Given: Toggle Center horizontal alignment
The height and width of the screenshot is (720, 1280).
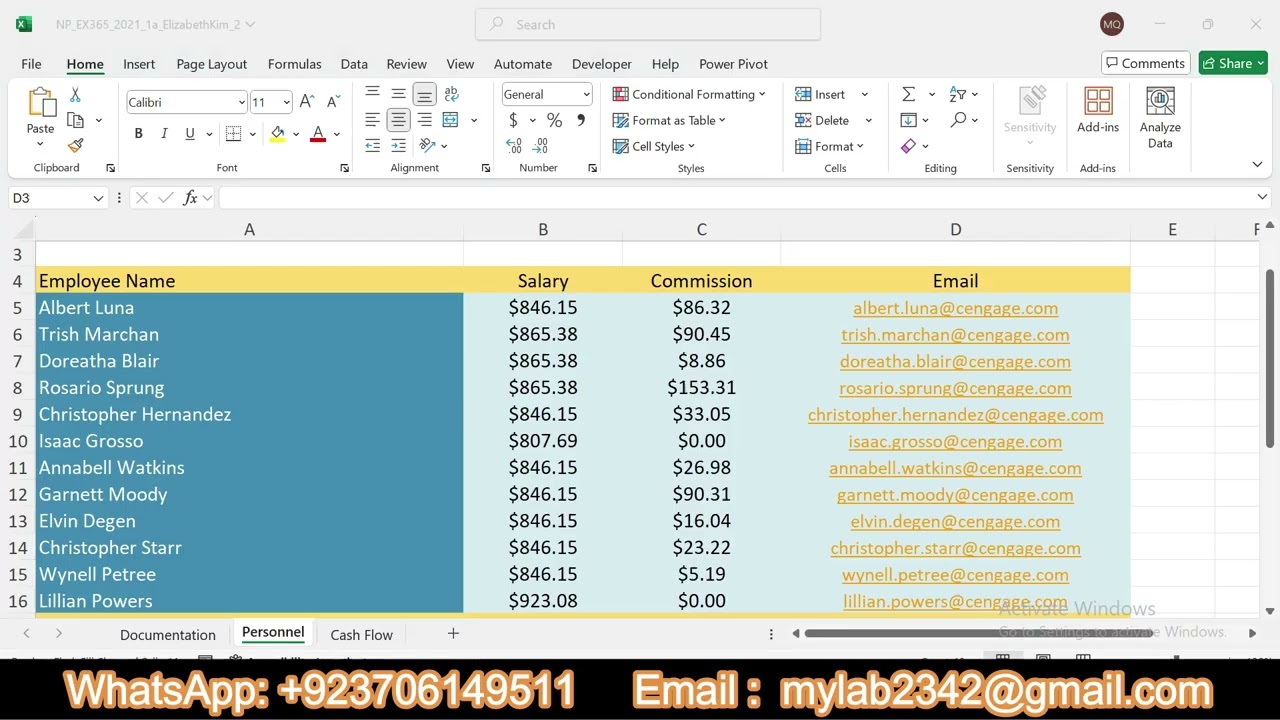Looking at the screenshot, I should [398, 120].
